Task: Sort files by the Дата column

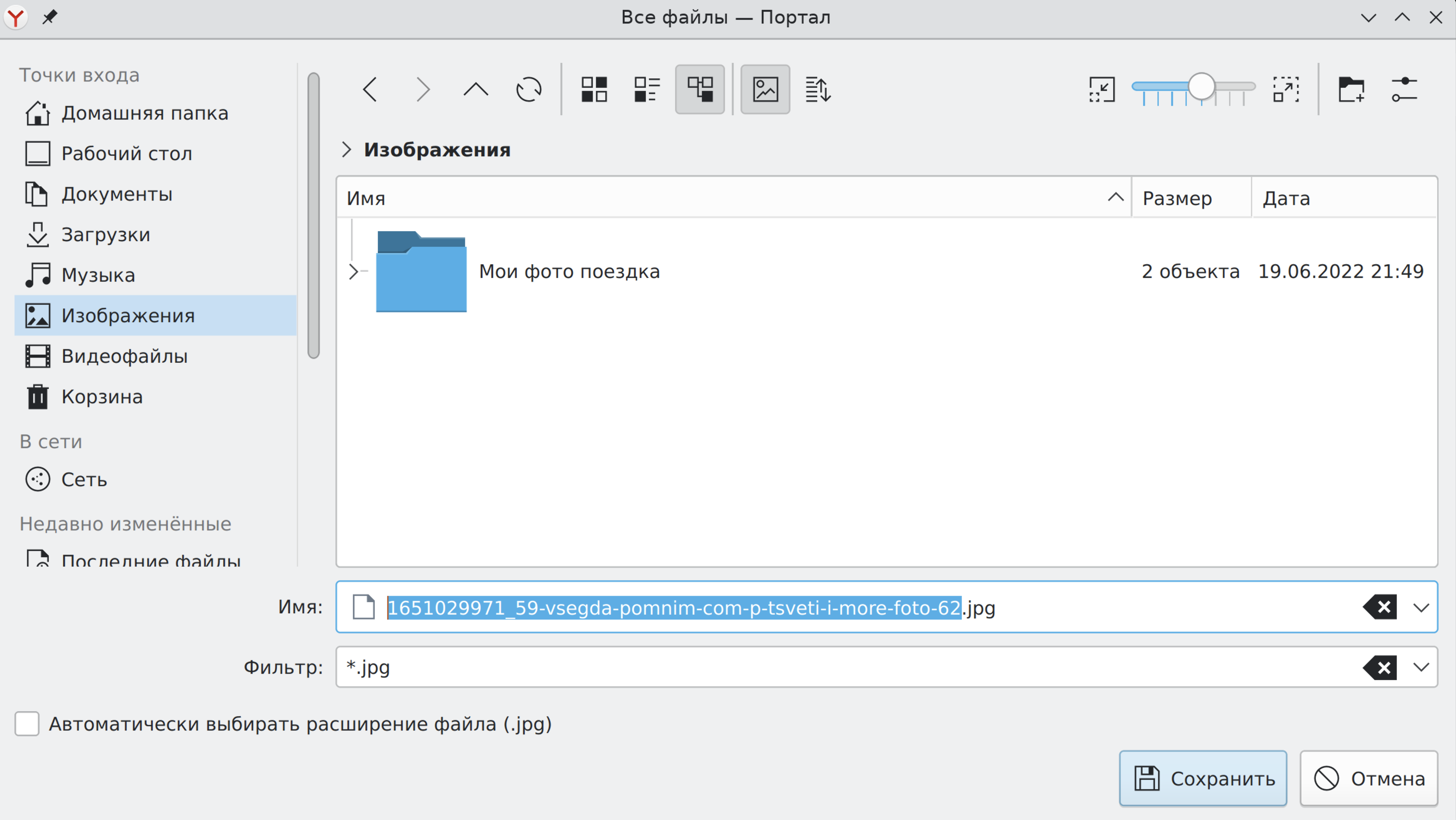Action: 1344,198
